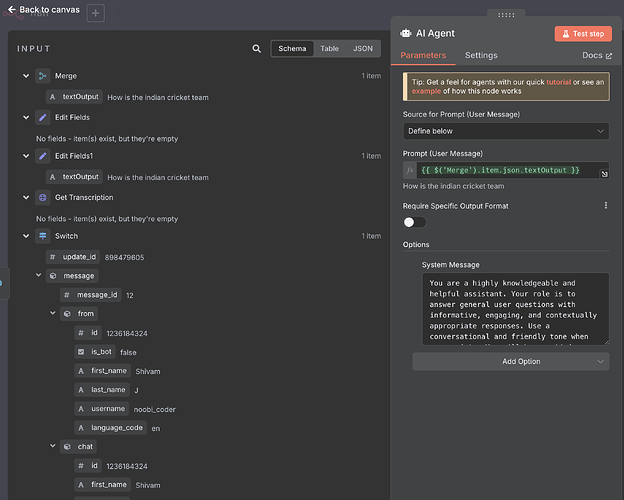Switch input view to JSON

pos(363,49)
